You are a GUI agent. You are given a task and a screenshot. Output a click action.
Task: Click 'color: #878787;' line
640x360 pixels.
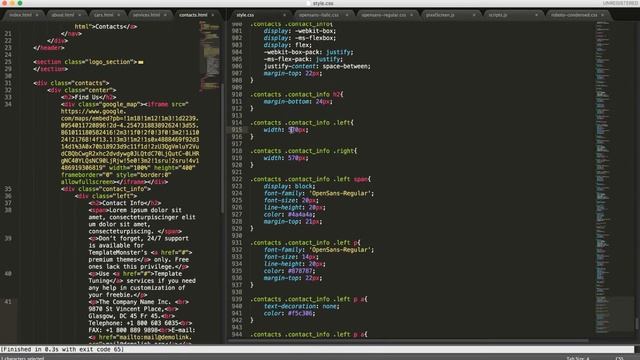[x=289, y=271]
